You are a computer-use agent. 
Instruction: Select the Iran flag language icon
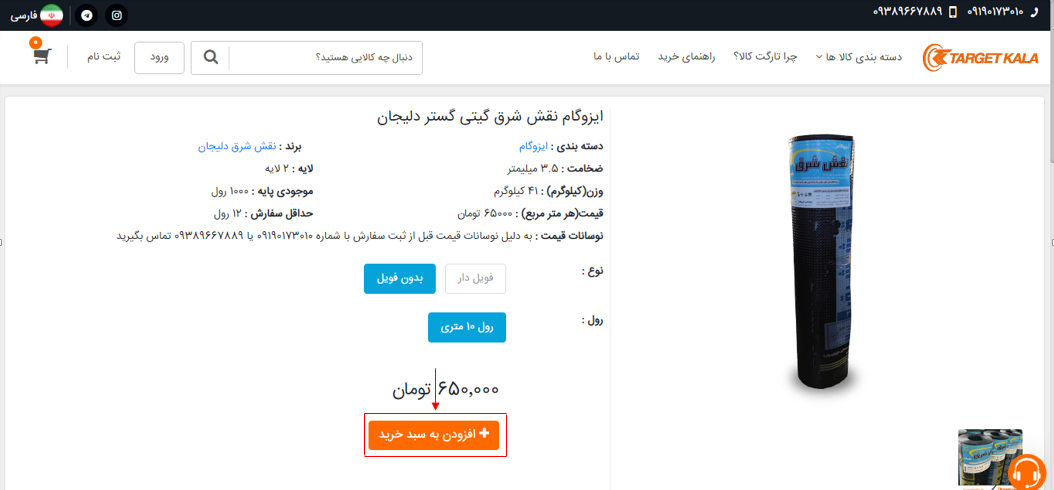52,15
